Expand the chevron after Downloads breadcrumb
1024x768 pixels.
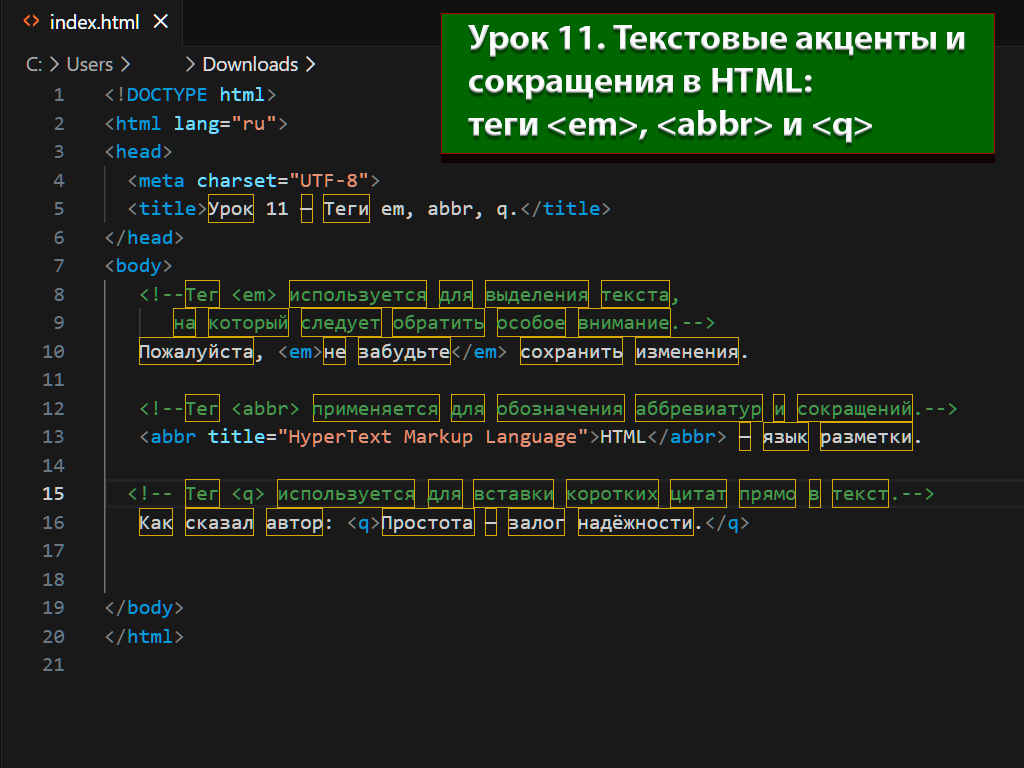pos(310,64)
